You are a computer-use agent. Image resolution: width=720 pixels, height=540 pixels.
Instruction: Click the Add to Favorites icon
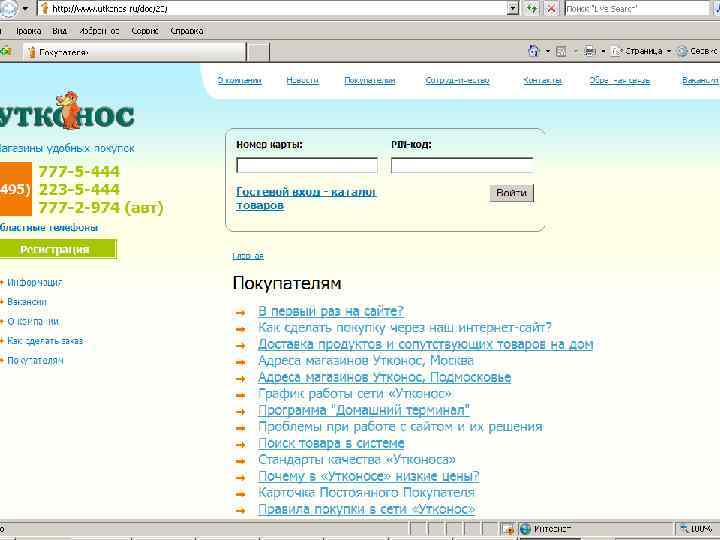pyautogui.click(x=6, y=51)
